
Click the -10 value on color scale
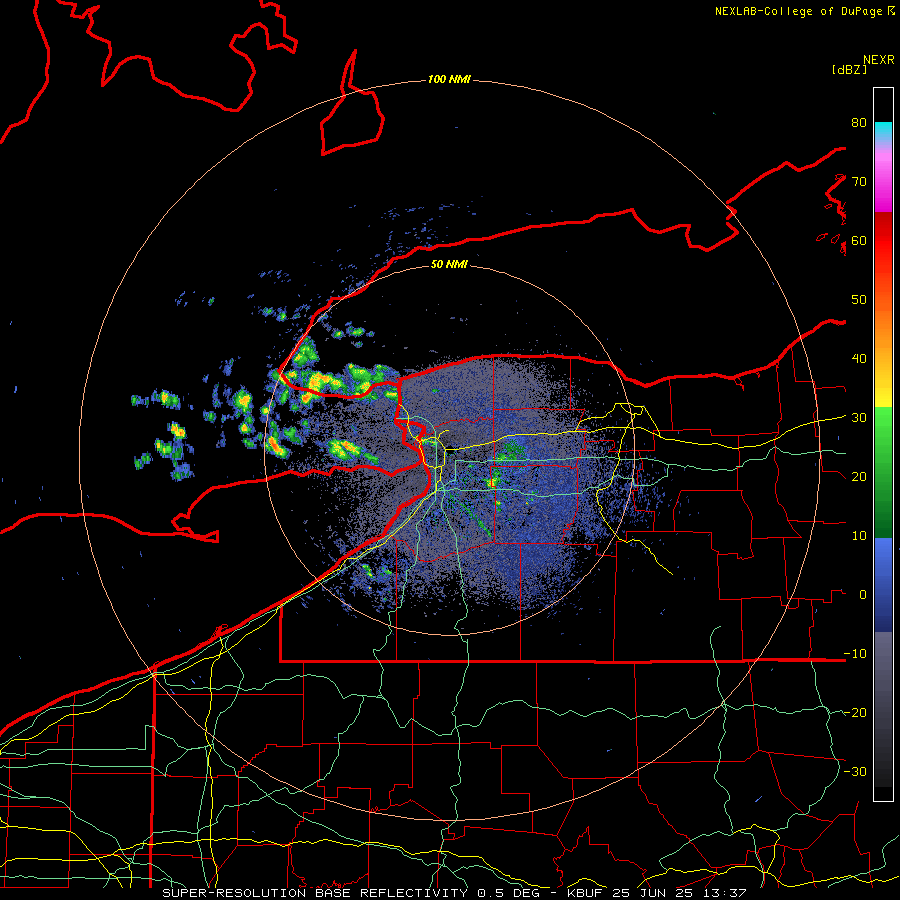[855, 653]
